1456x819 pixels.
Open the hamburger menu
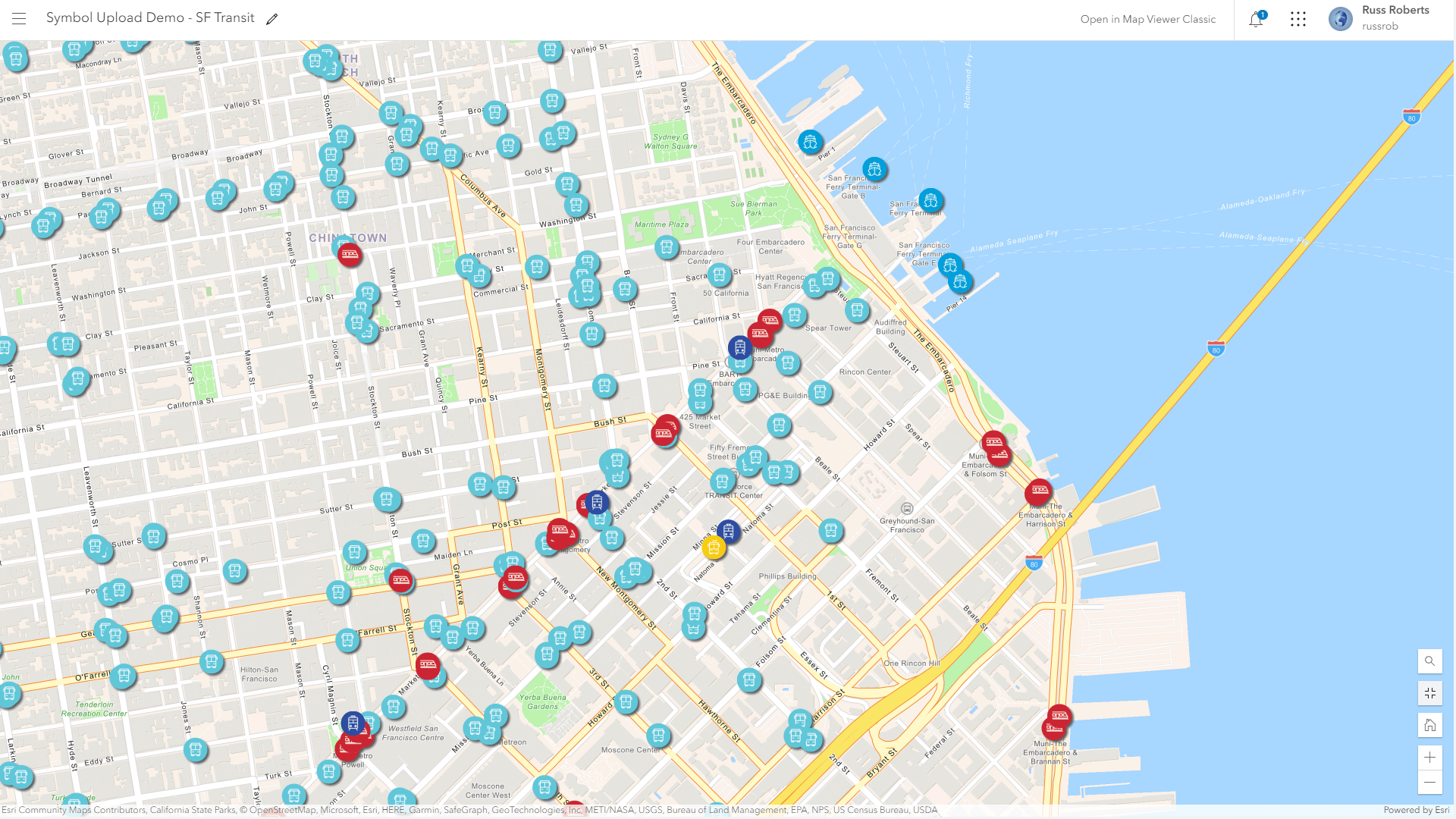[x=18, y=19]
